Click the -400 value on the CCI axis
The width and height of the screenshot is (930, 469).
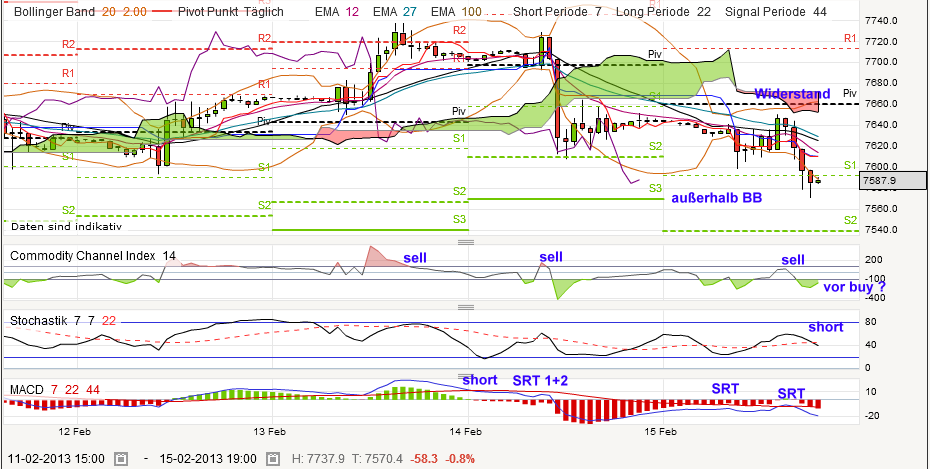coord(875,298)
